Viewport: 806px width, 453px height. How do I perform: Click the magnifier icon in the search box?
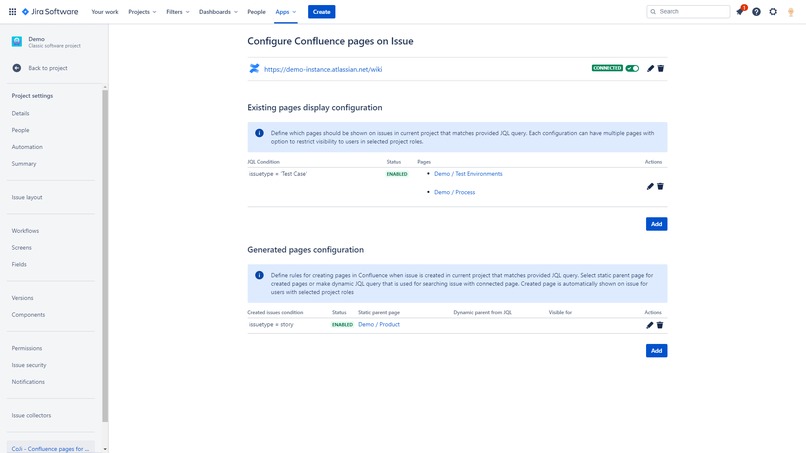coord(653,11)
